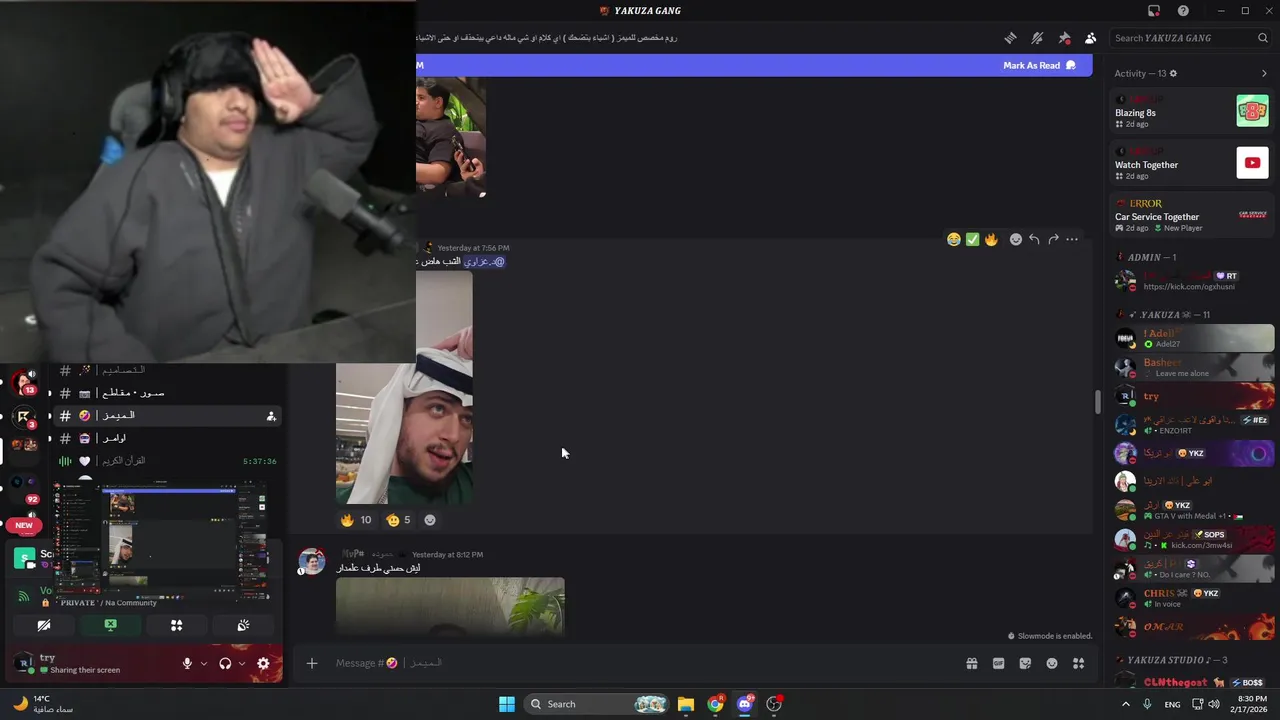
Task: Open headphone output options arrow
Action: coord(242,663)
